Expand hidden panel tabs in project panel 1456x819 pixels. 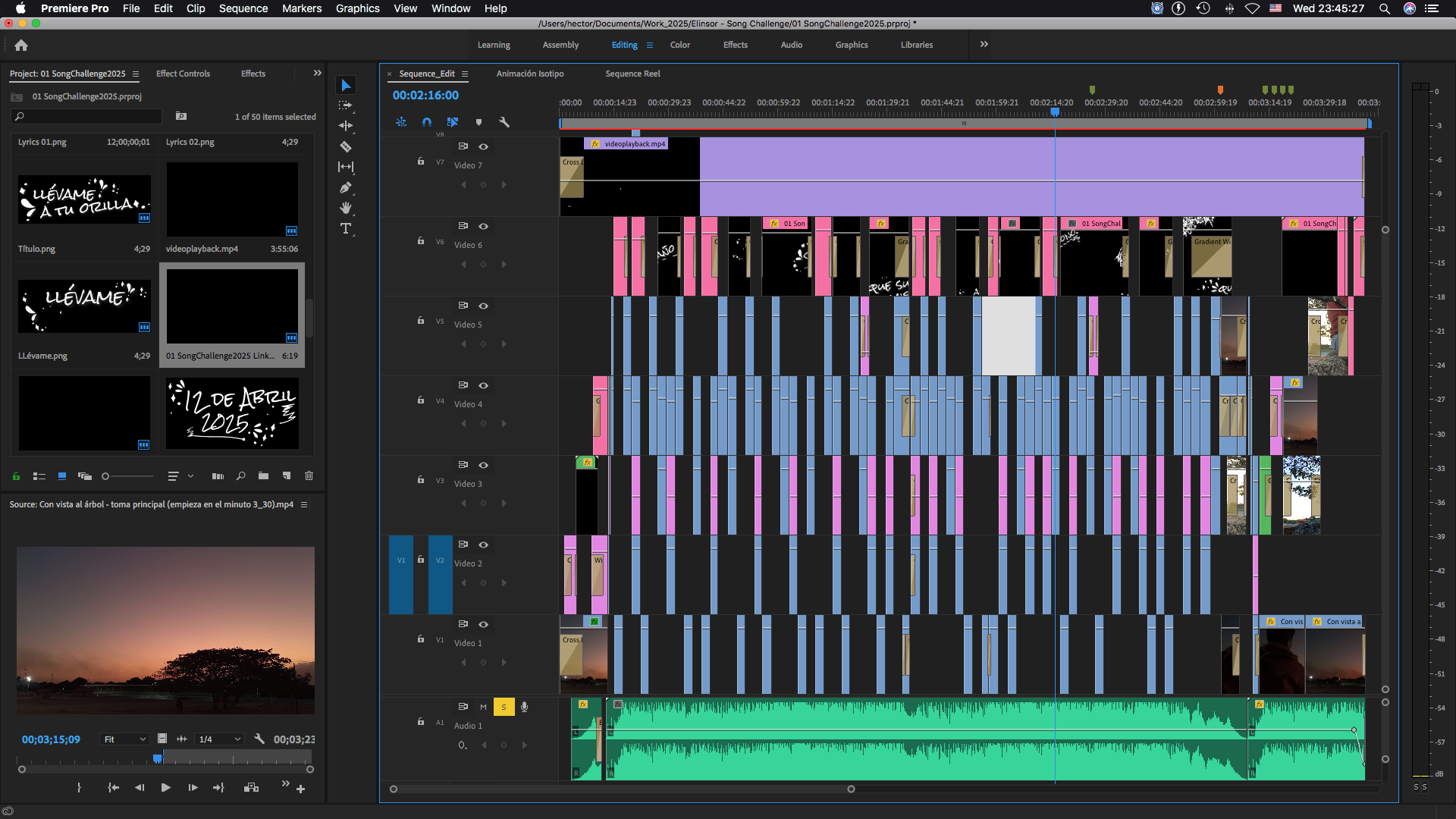[x=317, y=73]
